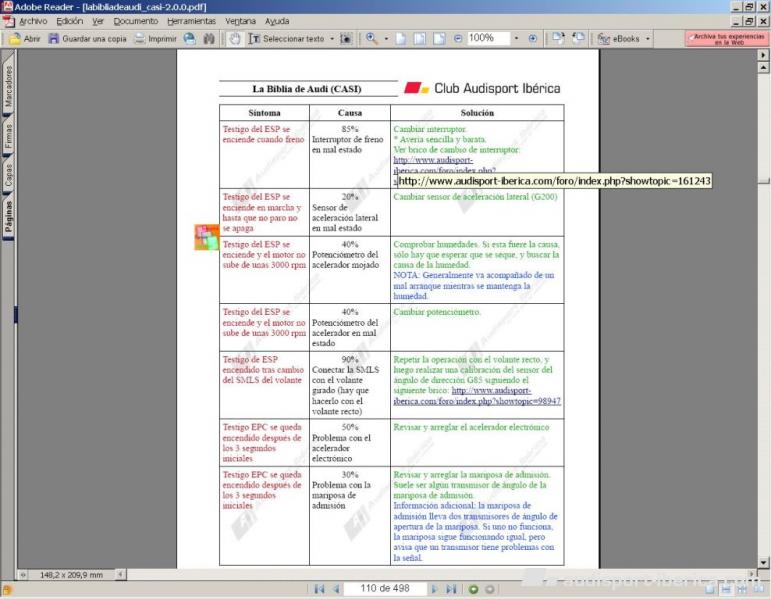
Task: Open the Edición menu
Action: point(69,21)
